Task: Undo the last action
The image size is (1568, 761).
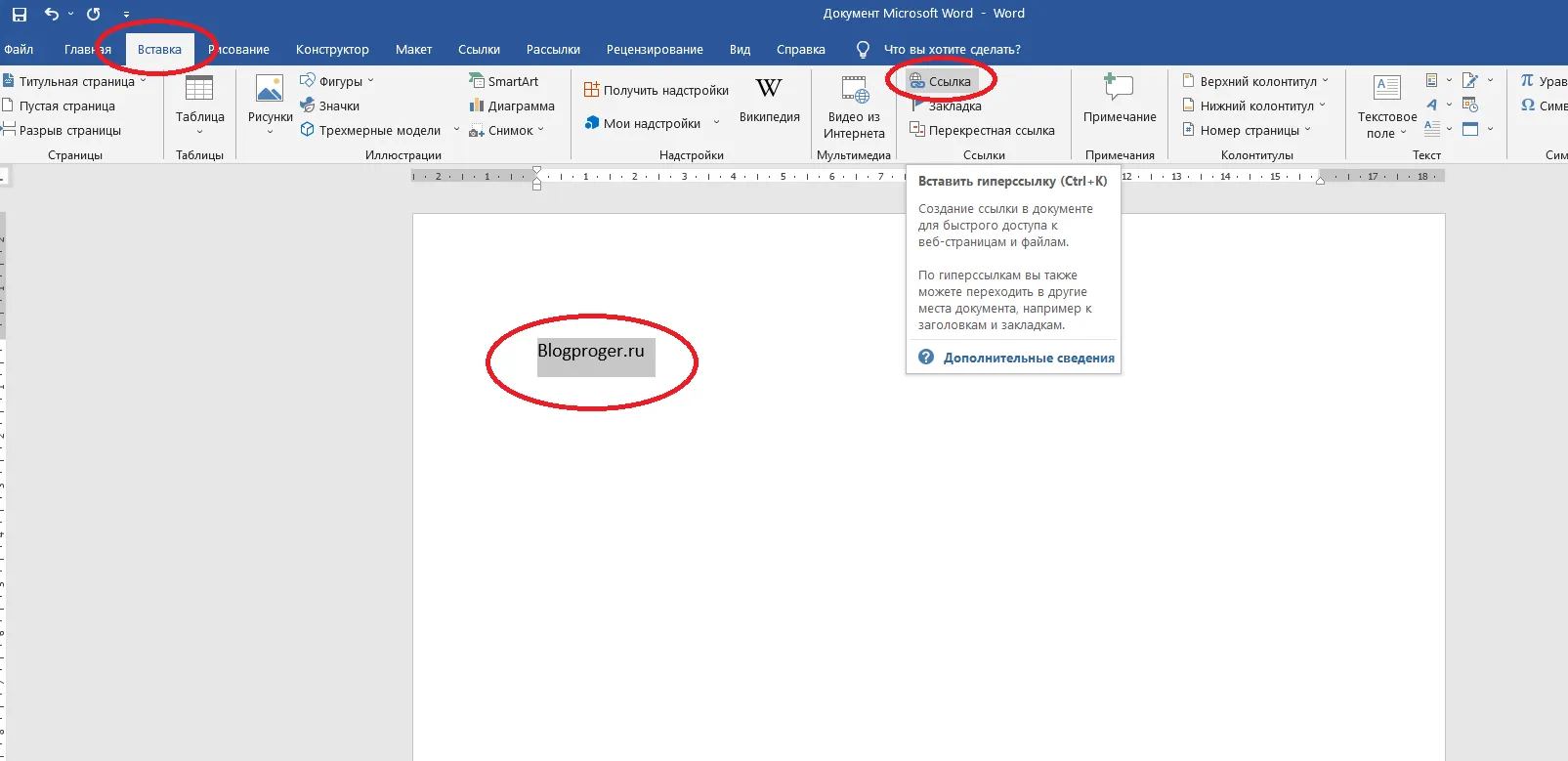Action: coord(52,14)
